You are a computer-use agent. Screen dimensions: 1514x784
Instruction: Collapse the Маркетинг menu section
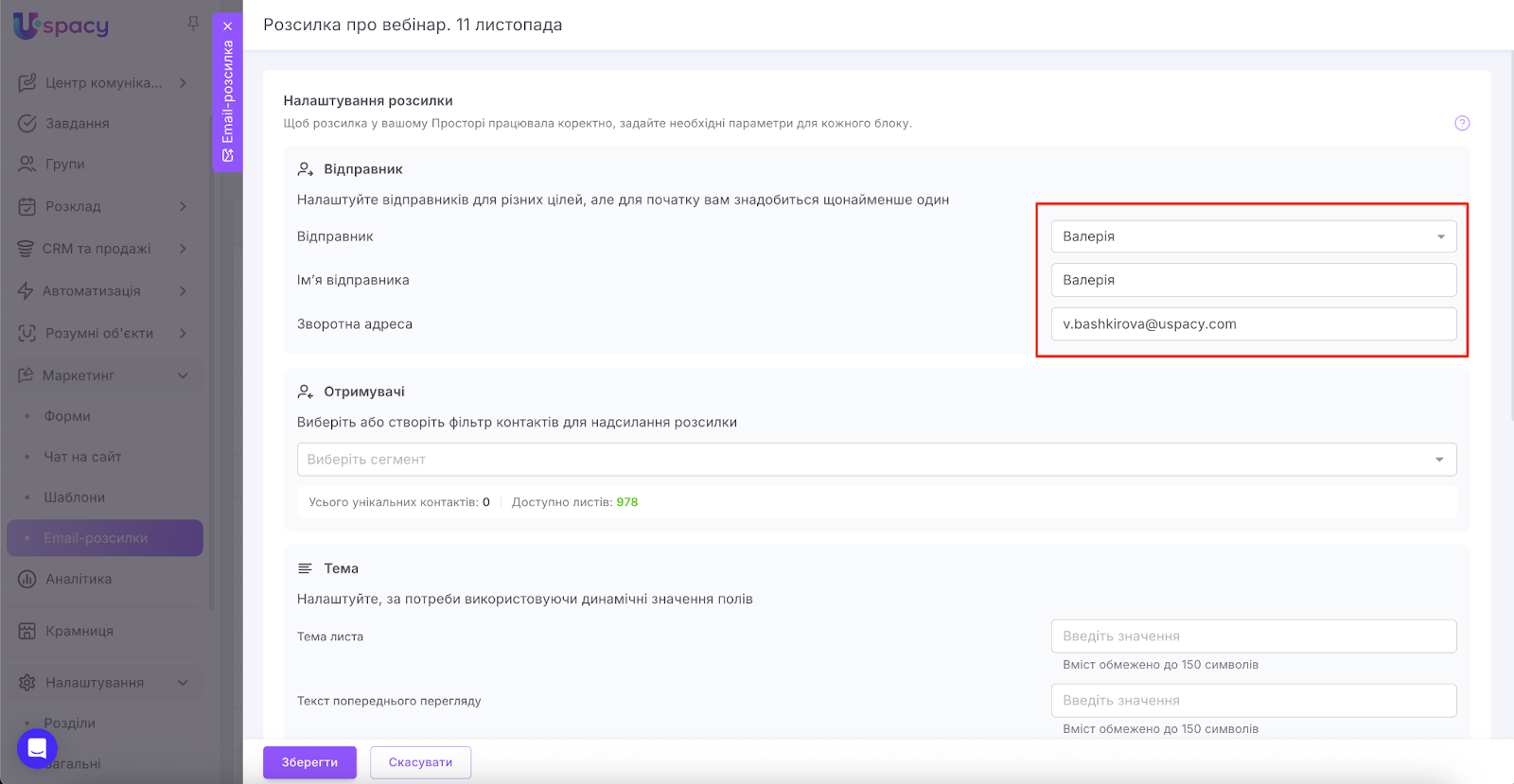(x=183, y=375)
